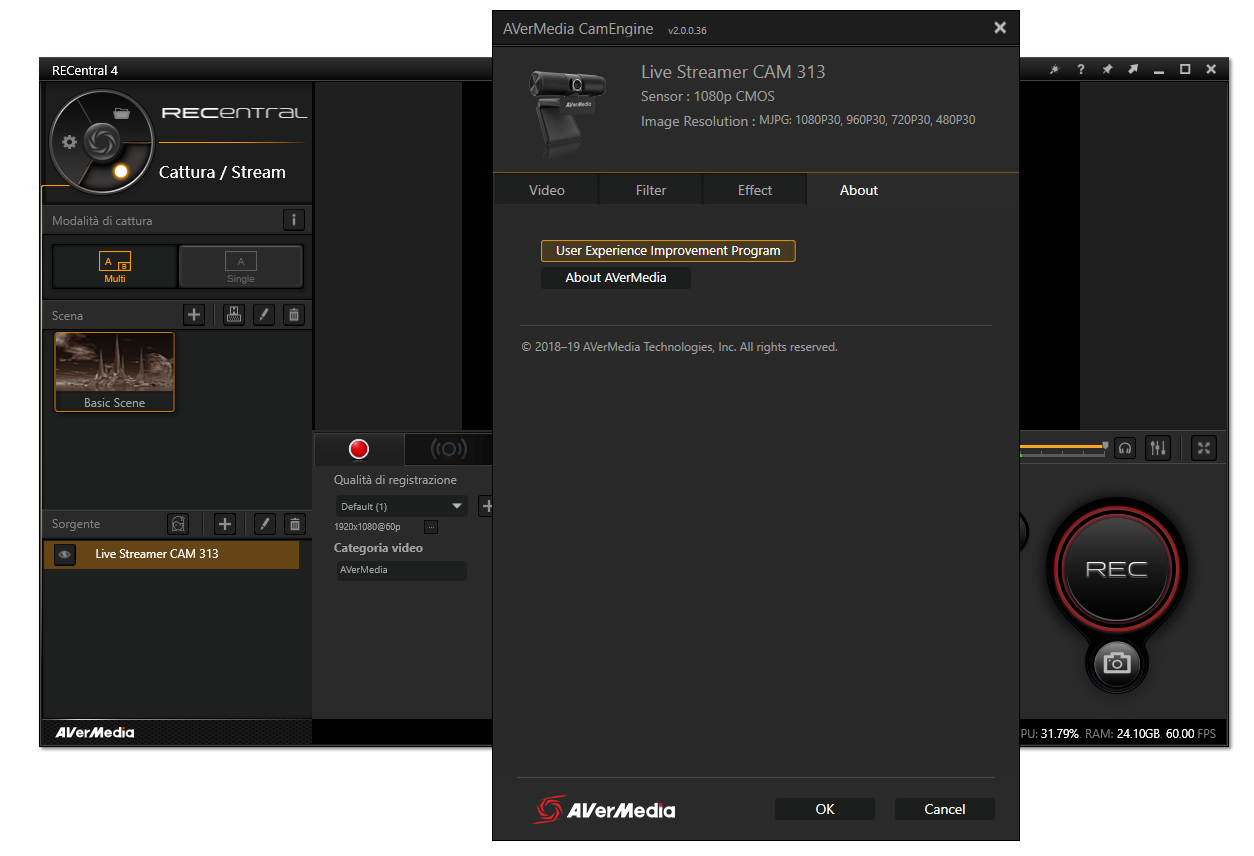Add a new source in Sorgente
Image resolution: width=1254 pixels, height=856 pixels.
(225, 524)
